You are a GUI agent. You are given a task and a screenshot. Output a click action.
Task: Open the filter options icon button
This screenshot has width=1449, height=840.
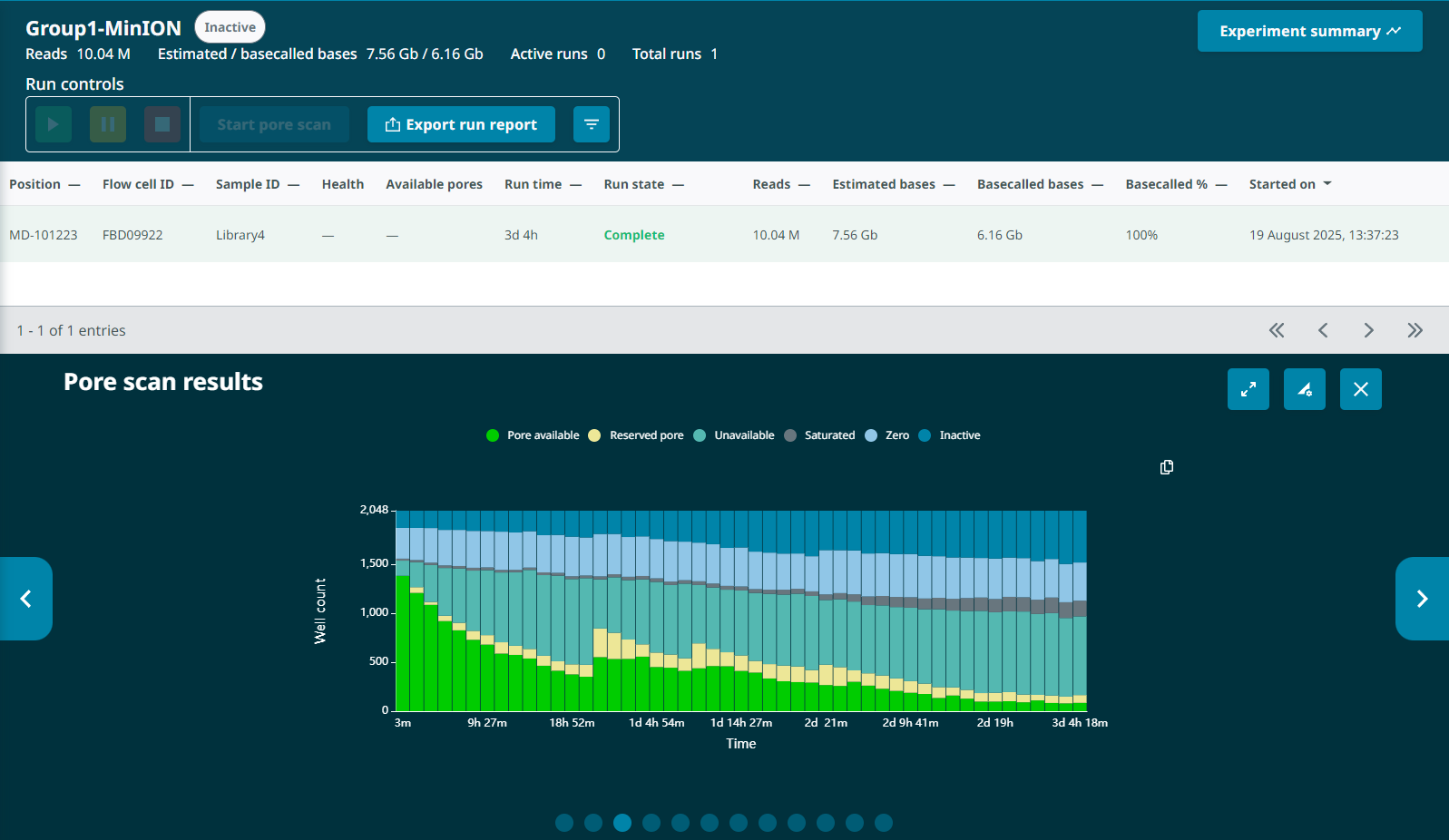591,124
